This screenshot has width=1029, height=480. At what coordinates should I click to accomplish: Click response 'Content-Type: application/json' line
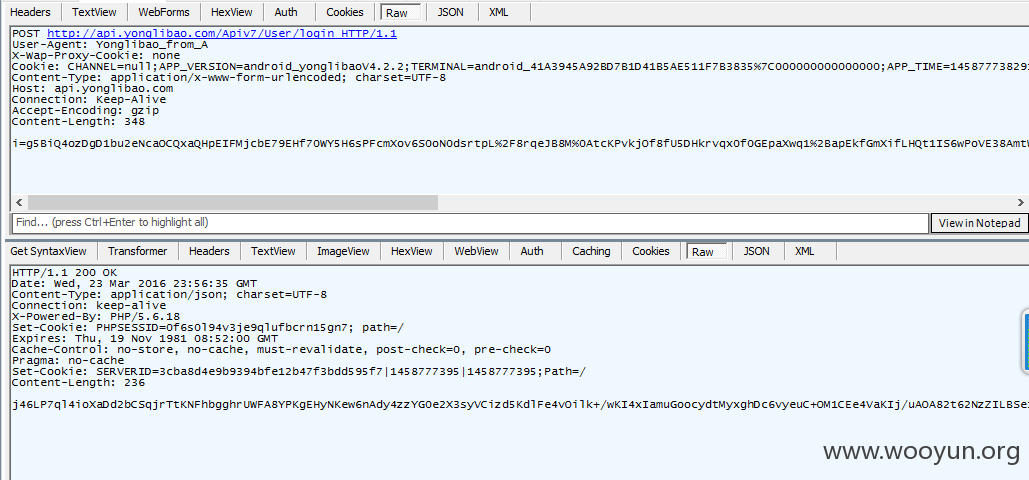click(x=169, y=295)
